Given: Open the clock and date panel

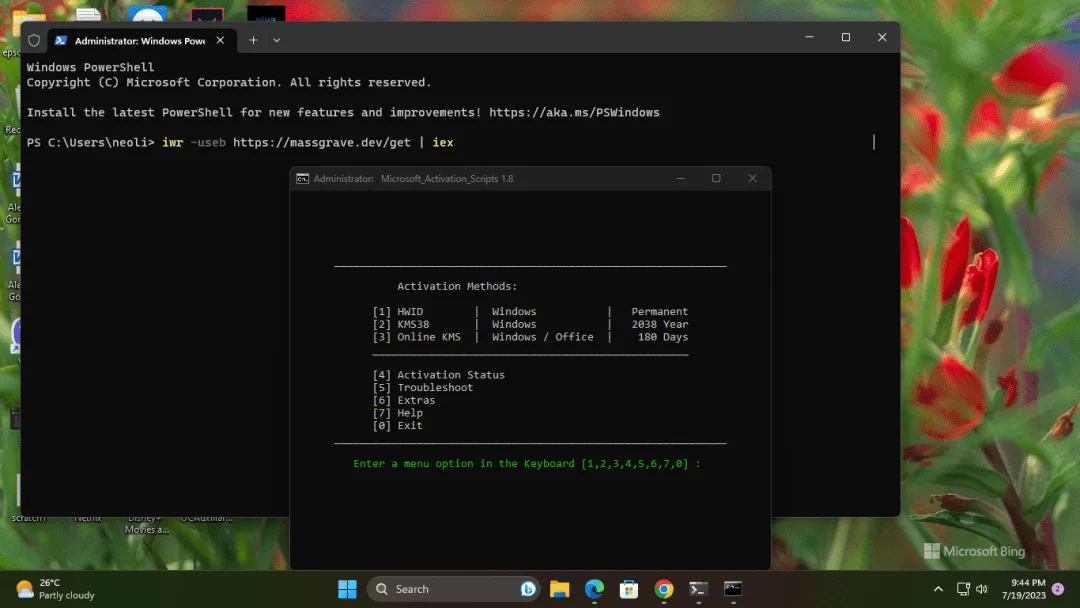Looking at the screenshot, I should 1024,589.
